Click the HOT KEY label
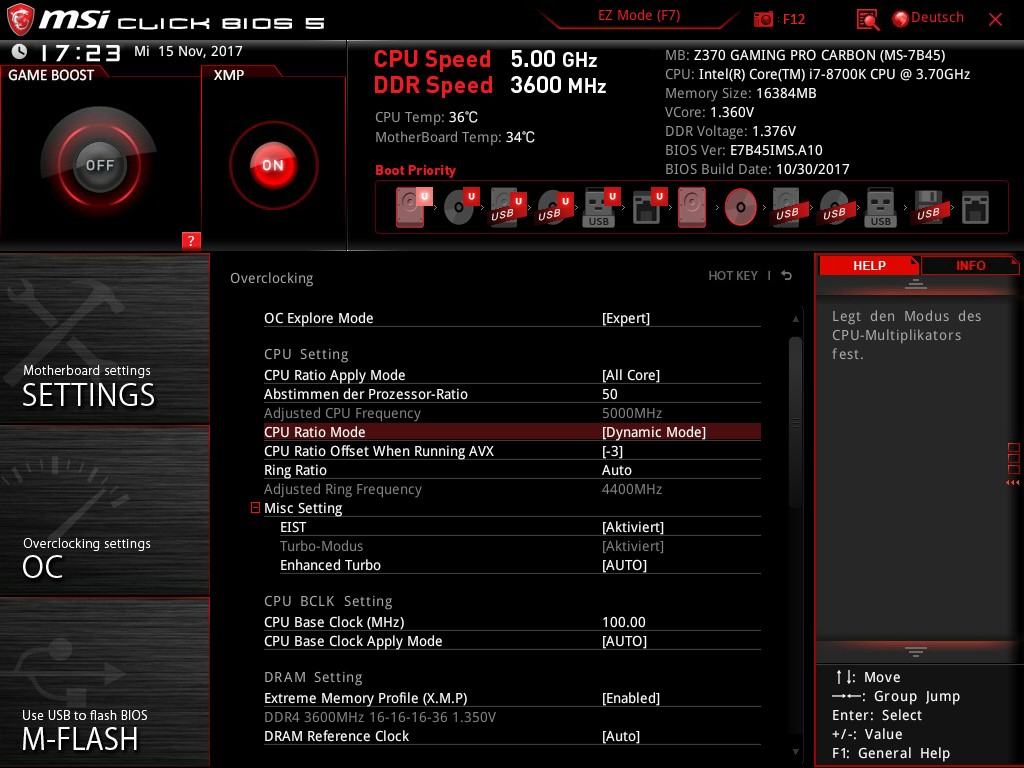This screenshot has width=1024, height=768. pyautogui.click(x=733, y=276)
